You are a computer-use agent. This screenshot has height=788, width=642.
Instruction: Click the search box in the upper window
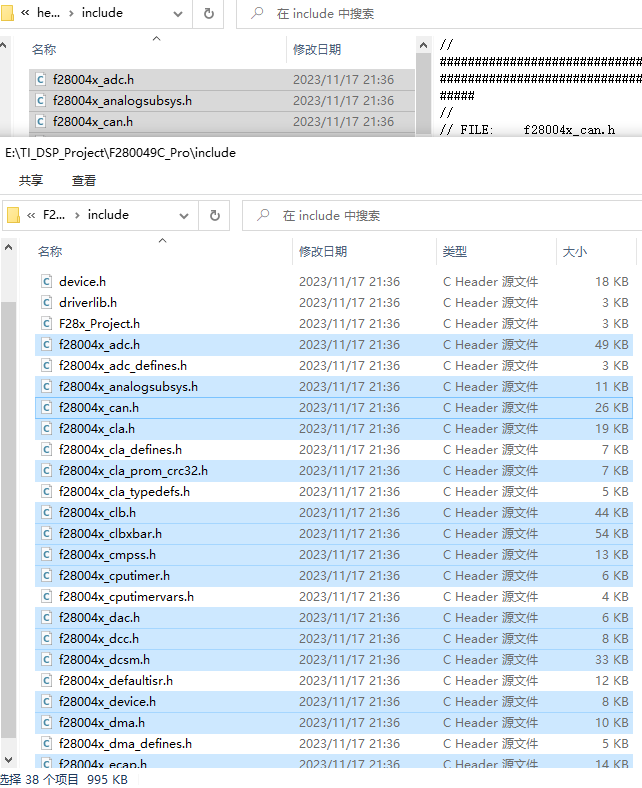(440, 14)
